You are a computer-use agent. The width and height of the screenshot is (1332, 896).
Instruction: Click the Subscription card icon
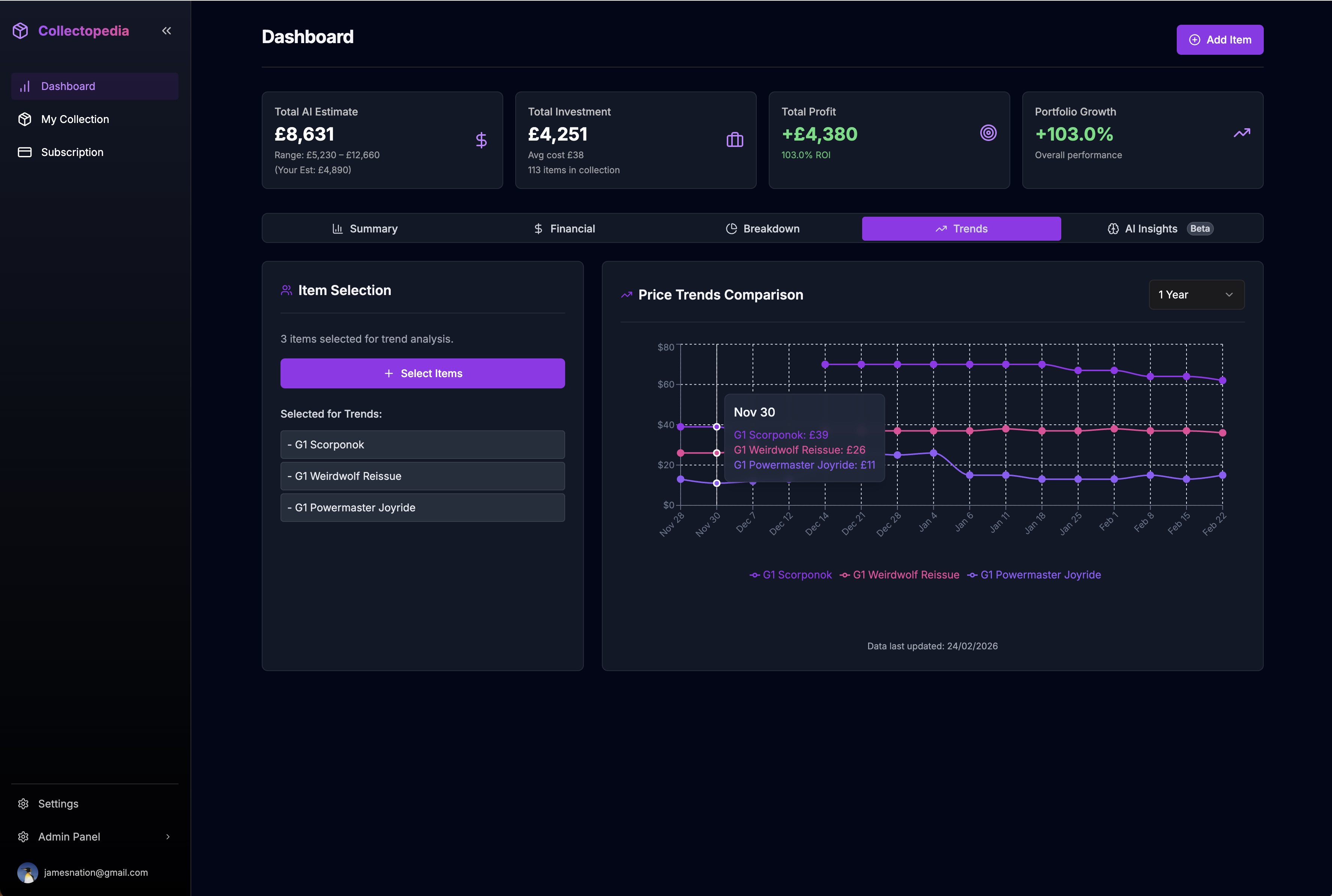25,152
